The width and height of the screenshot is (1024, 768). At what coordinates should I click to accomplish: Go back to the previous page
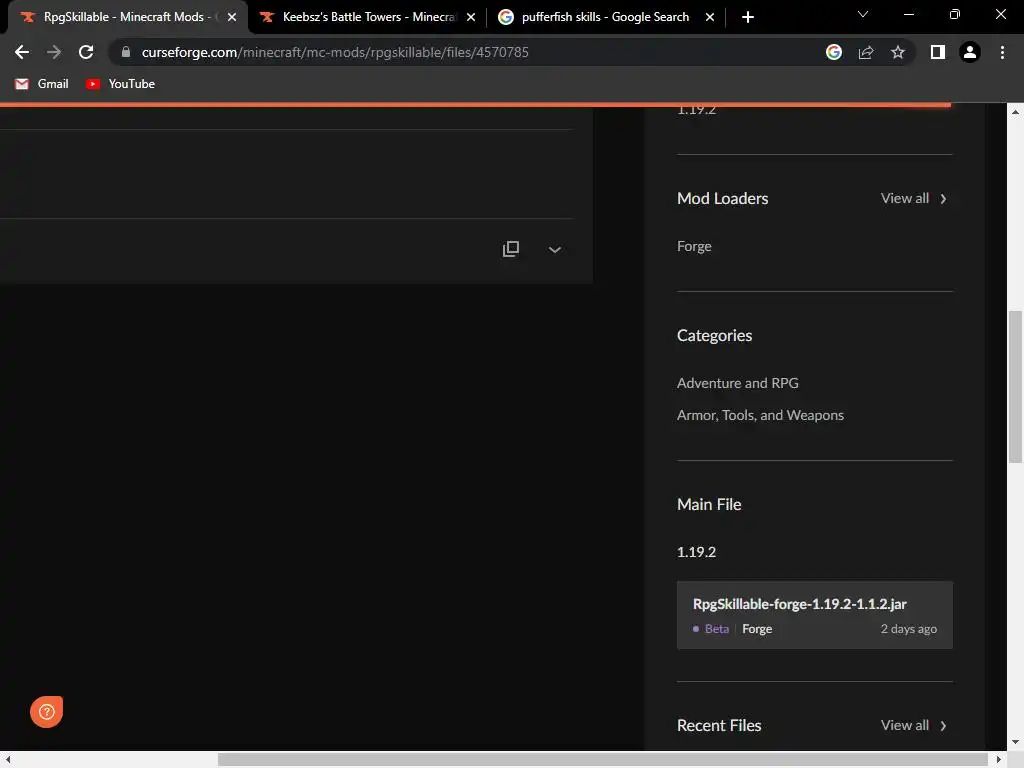click(x=22, y=52)
